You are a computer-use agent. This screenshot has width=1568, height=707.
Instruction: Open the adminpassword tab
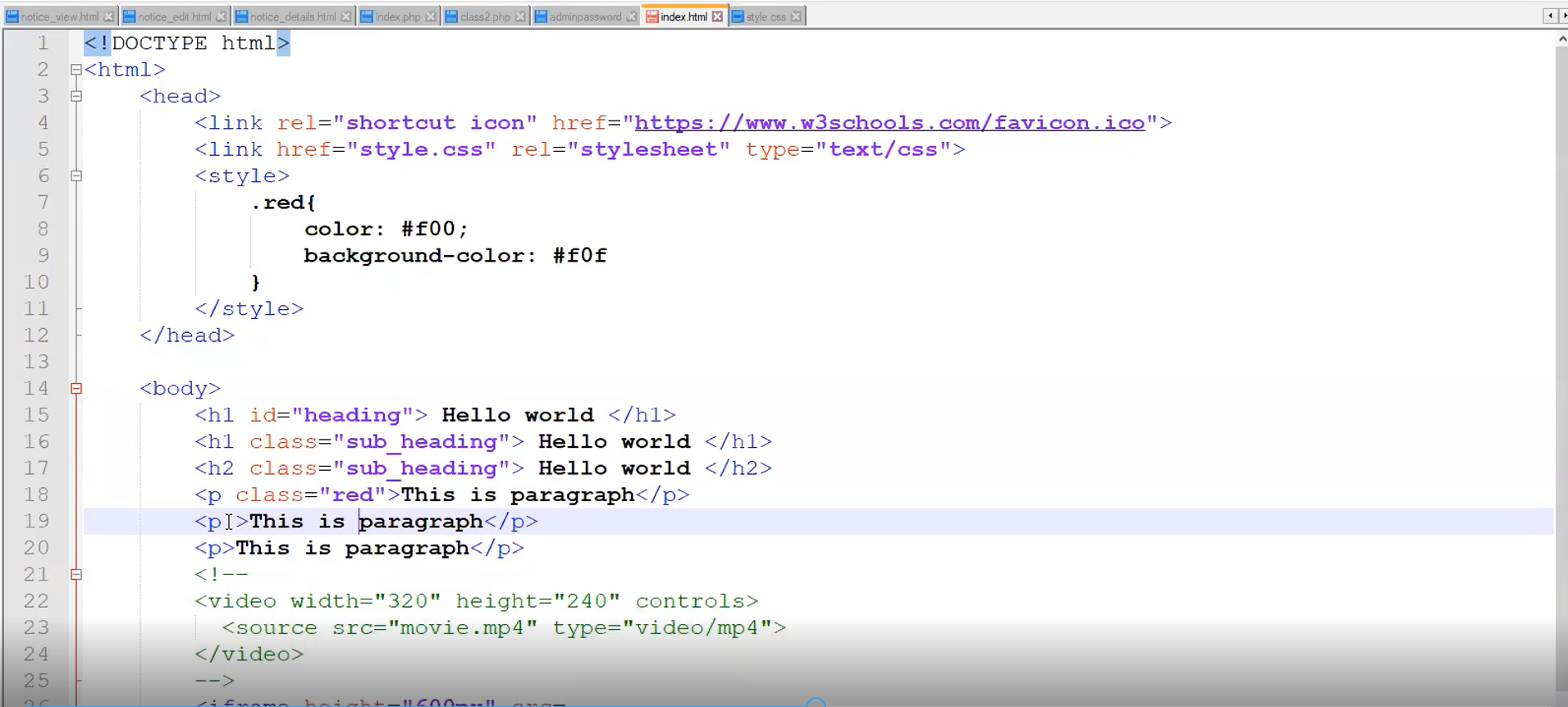[585, 16]
